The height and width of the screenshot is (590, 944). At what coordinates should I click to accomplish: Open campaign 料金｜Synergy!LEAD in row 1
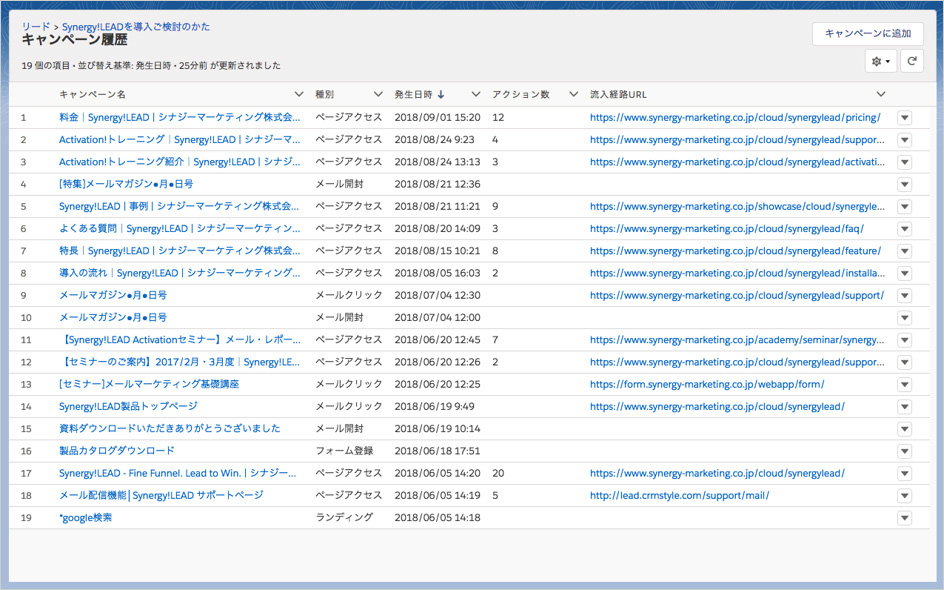[179, 117]
